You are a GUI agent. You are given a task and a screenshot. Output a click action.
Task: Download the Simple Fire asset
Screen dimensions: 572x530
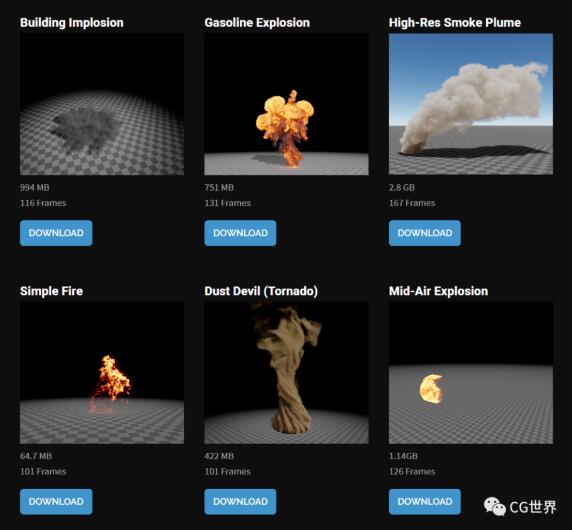point(56,502)
